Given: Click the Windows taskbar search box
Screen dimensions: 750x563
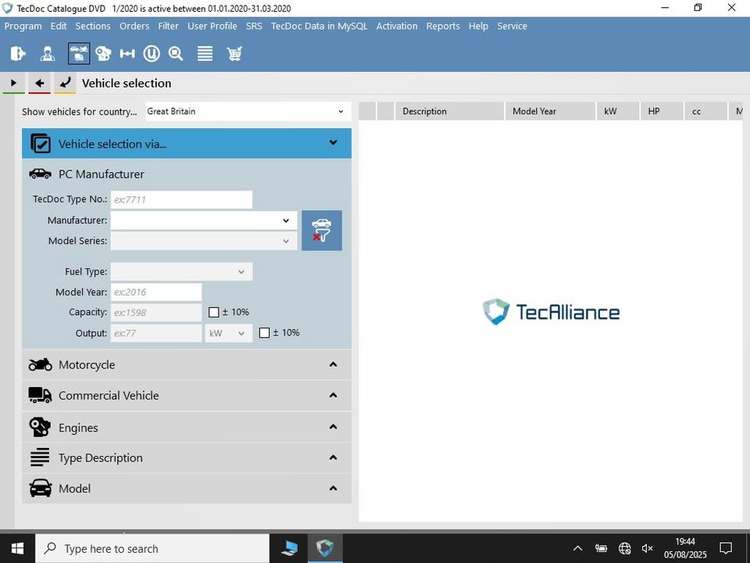Looking at the screenshot, I should pos(152,548).
